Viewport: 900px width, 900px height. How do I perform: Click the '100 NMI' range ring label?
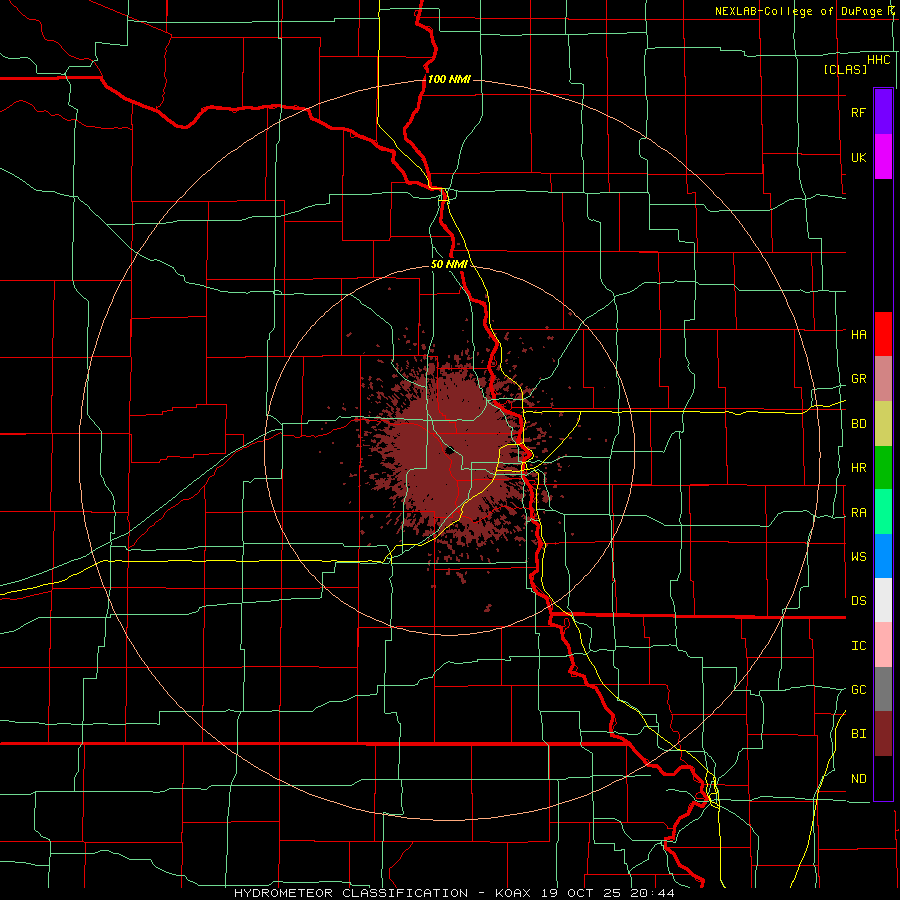pos(449,79)
